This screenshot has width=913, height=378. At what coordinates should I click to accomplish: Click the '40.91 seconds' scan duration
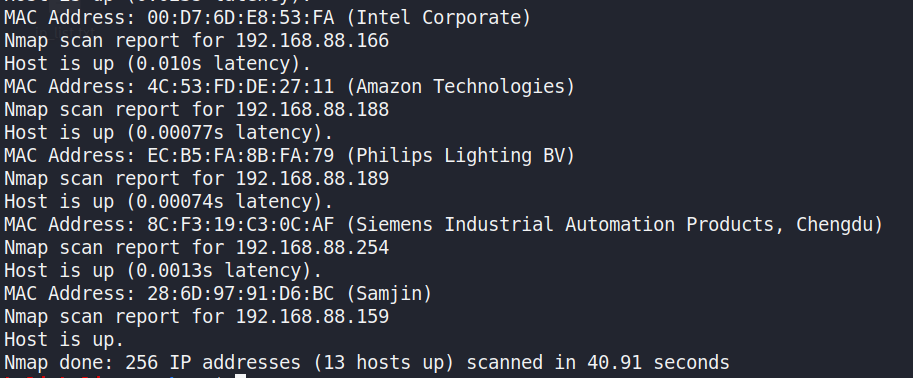coord(659,362)
